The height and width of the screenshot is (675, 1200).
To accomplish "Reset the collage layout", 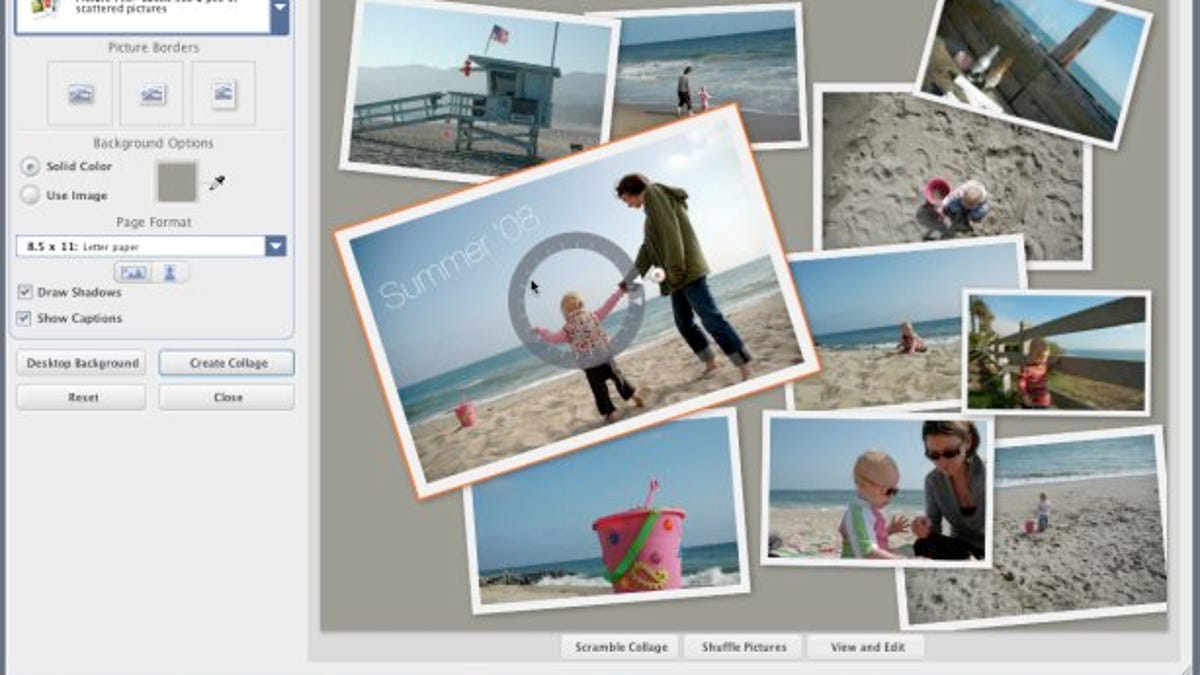I will (x=81, y=396).
